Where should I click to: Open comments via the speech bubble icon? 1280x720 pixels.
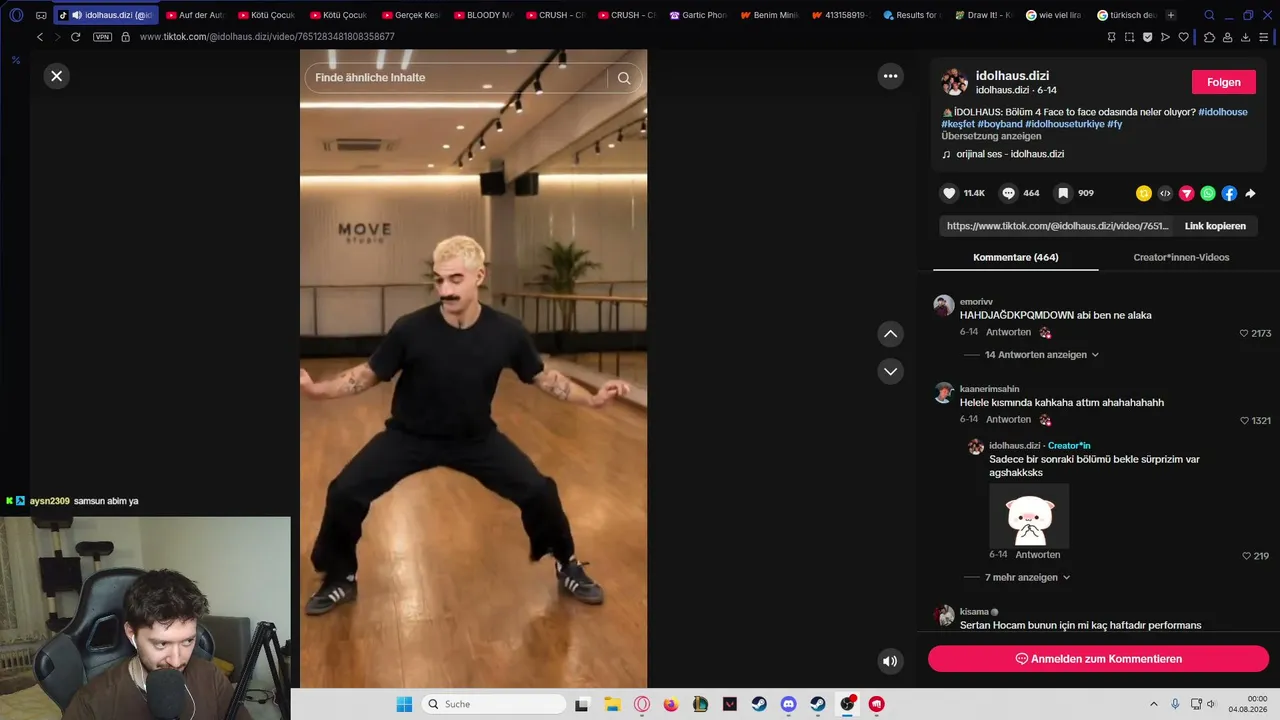[1009, 193]
